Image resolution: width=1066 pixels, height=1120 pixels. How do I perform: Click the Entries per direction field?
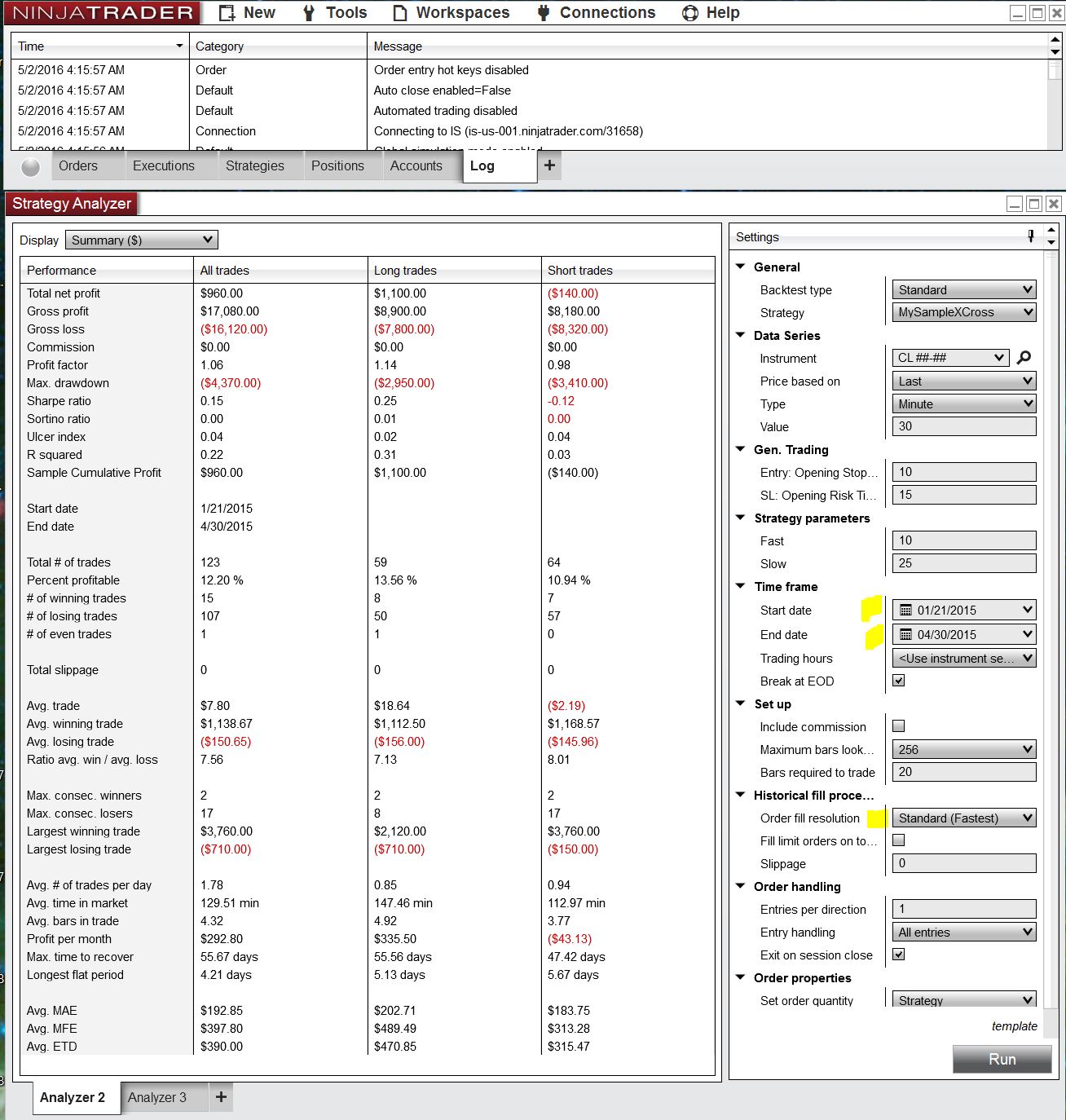point(964,909)
